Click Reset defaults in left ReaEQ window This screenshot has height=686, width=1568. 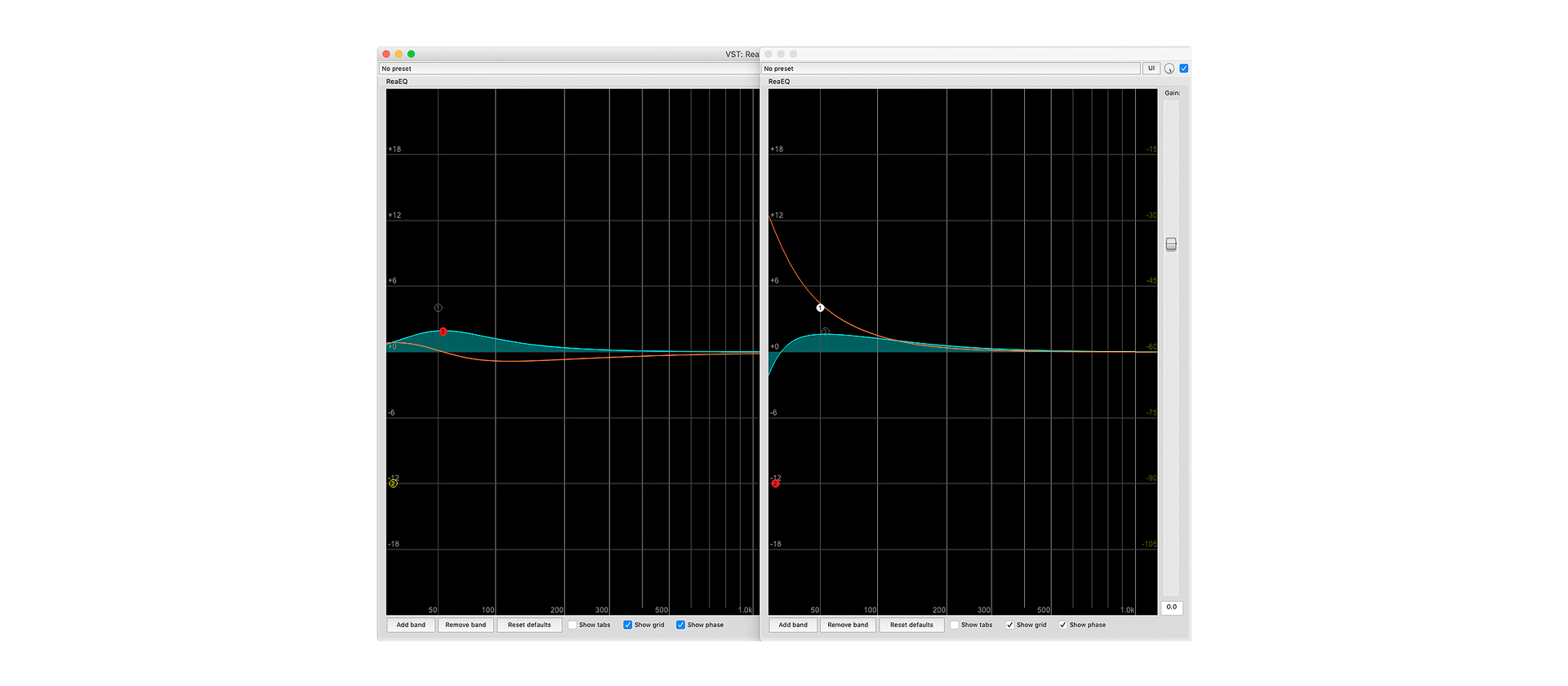tap(529, 625)
